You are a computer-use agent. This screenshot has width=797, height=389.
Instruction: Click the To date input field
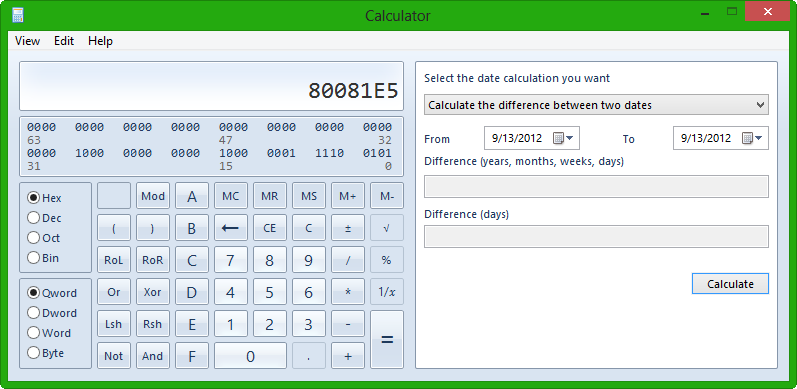721,138
